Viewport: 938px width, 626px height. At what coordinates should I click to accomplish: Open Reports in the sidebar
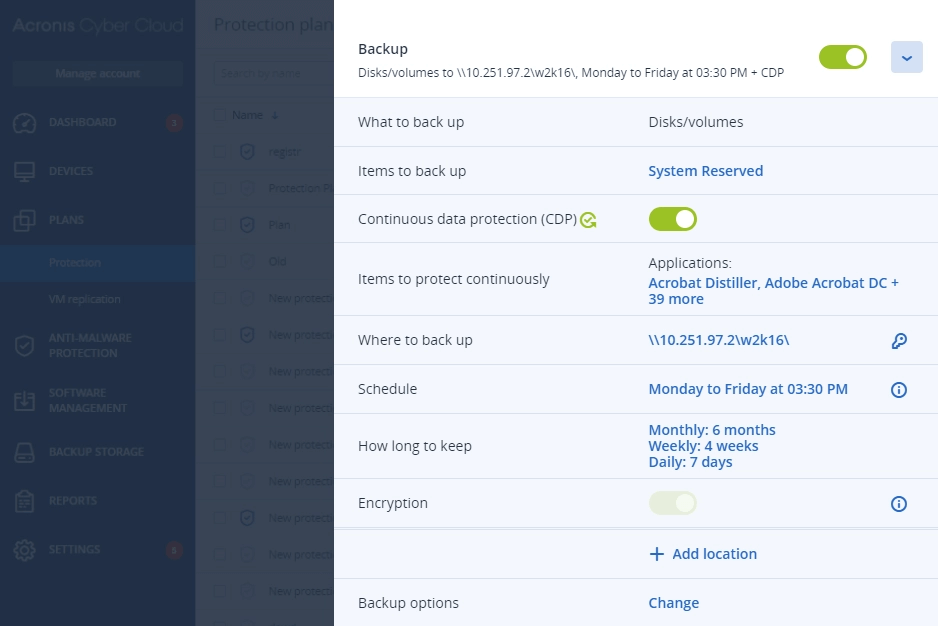[x=72, y=501]
